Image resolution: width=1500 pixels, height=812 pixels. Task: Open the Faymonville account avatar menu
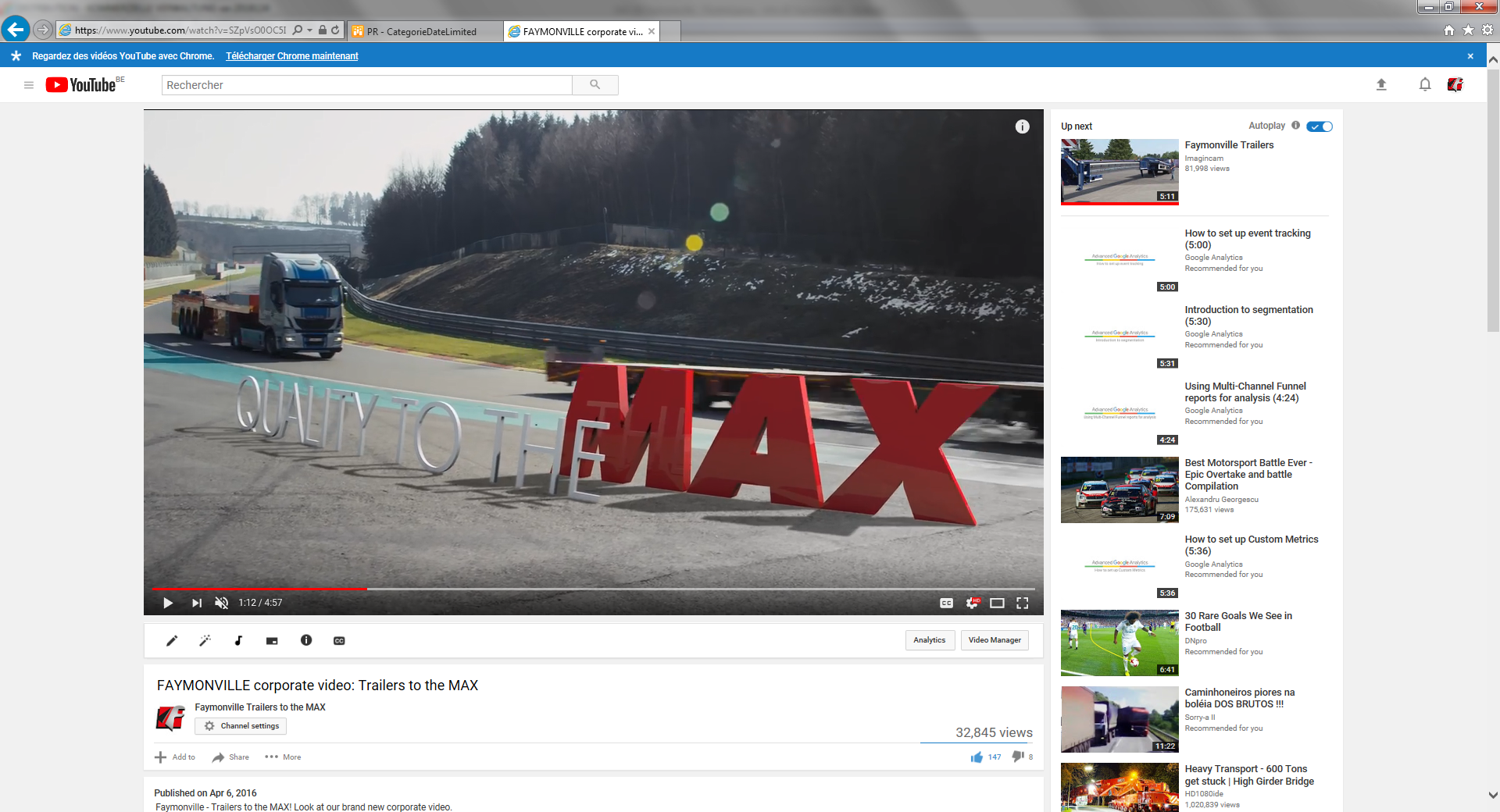1455,84
